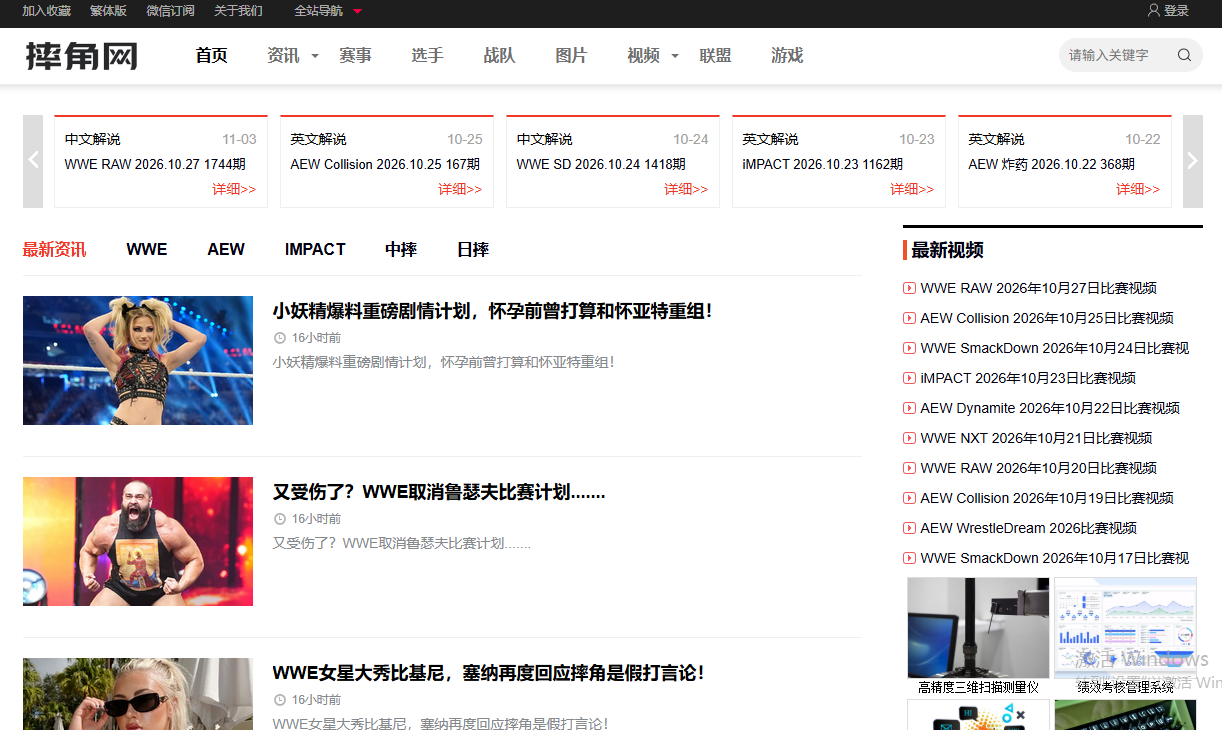
Task: Open the 高精度三维扫描测量仪 ad thumbnail
Action: pos(978,628)
